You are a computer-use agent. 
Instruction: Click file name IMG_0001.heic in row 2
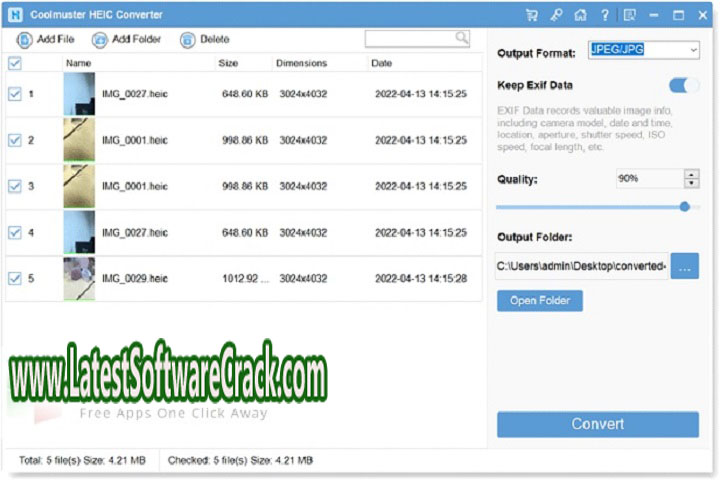pyautogui.click(x=135, y=140)
